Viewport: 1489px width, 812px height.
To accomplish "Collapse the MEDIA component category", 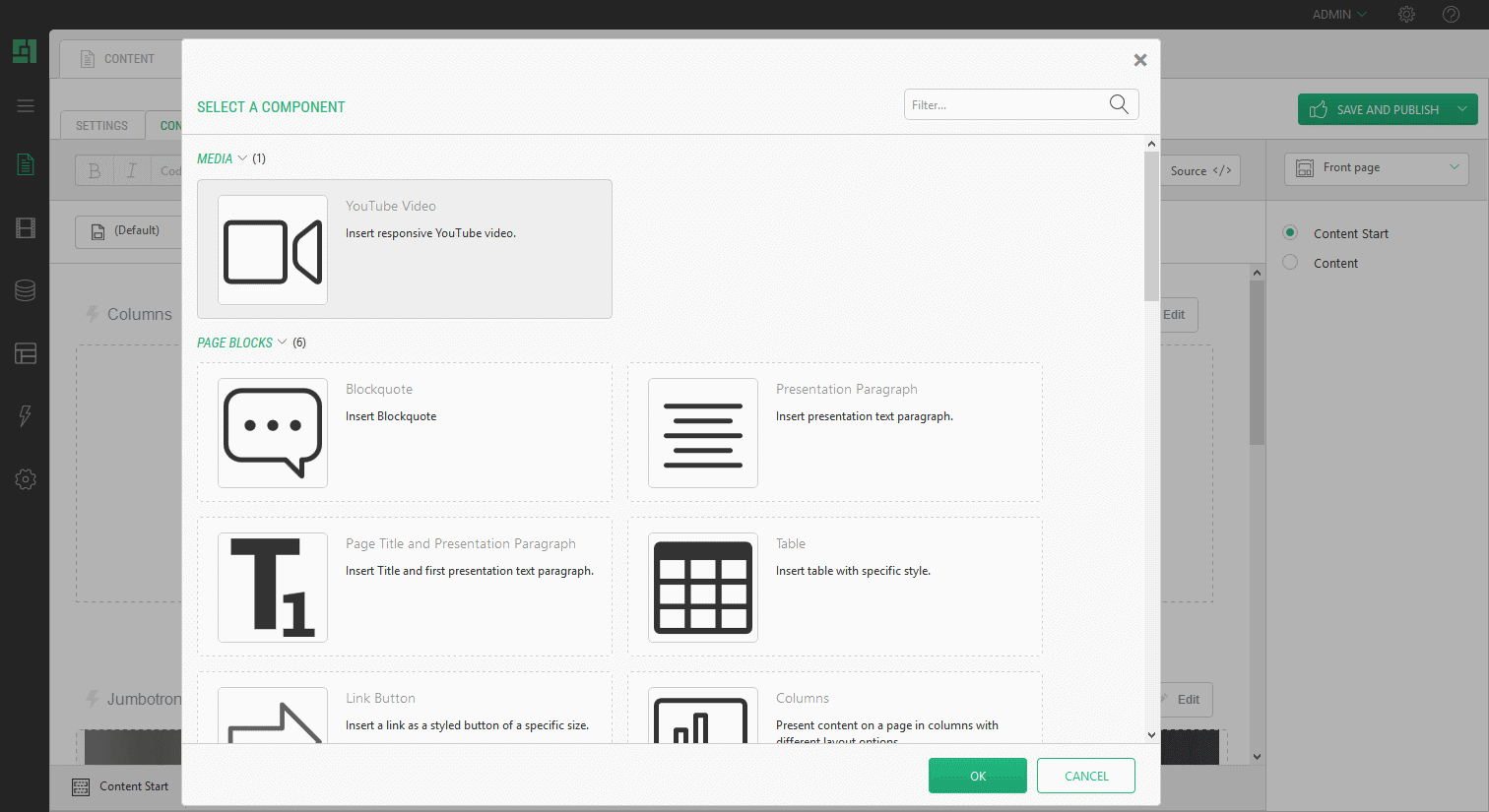I will pyautogui.click(x=241, y=156).
